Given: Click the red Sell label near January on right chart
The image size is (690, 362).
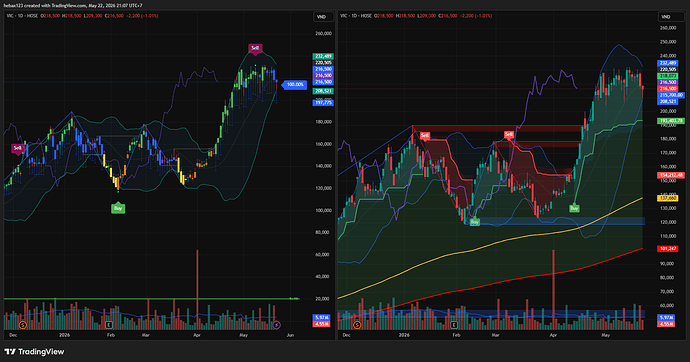Looking at the screenshot, I should coord(424,135).
